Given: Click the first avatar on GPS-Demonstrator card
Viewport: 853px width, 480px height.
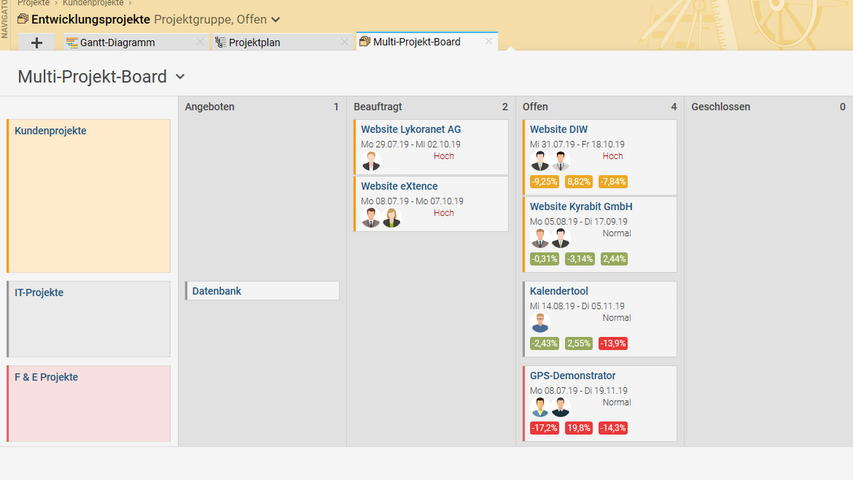Looking at the screenshot, I should [540, 407].
